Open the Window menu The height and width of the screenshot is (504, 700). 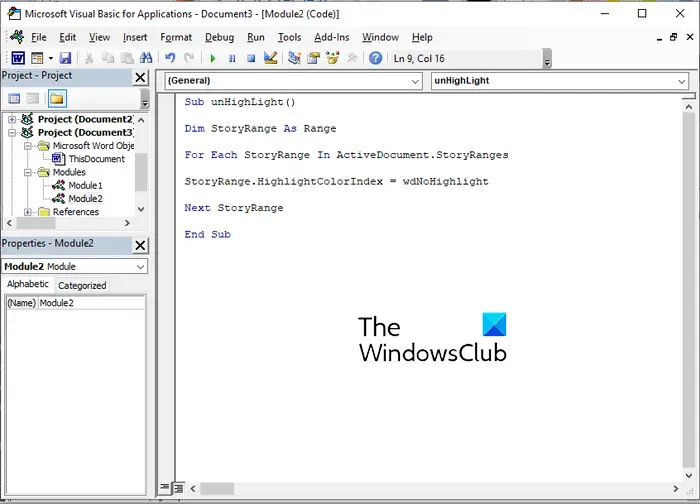click(x=380, y=37)
